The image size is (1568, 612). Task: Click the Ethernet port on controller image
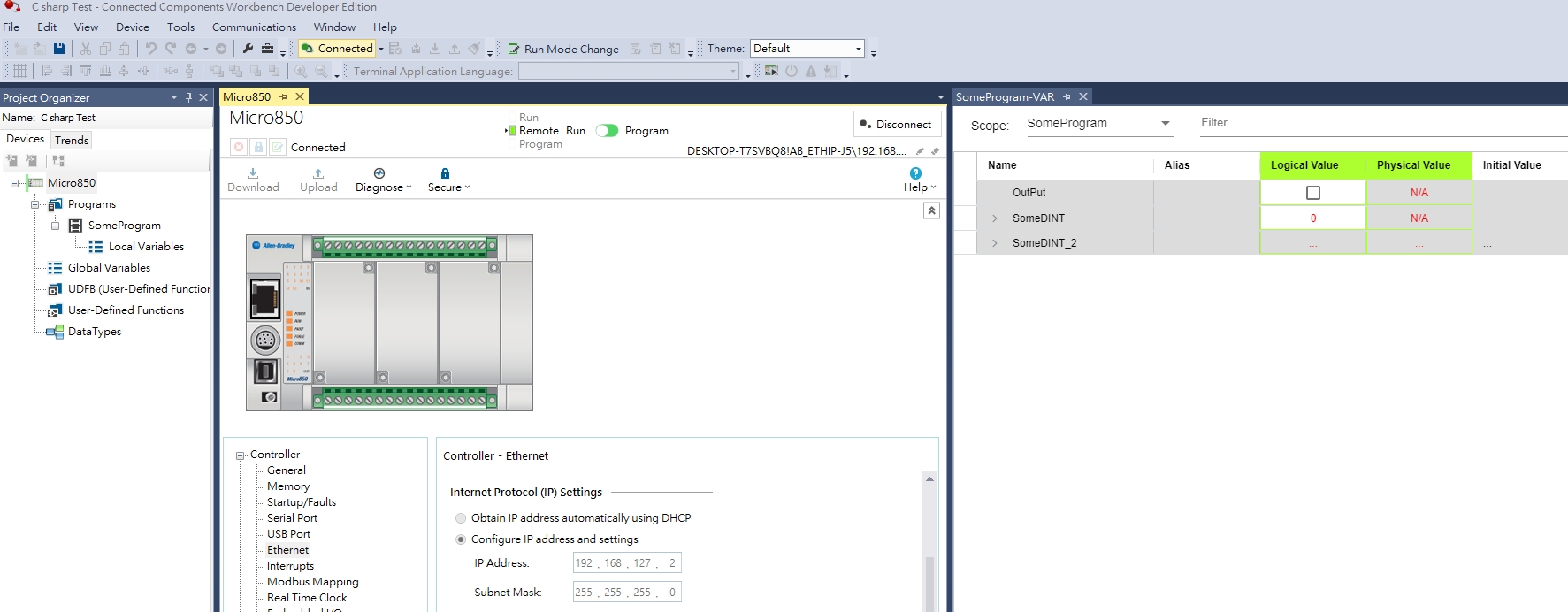264,299
